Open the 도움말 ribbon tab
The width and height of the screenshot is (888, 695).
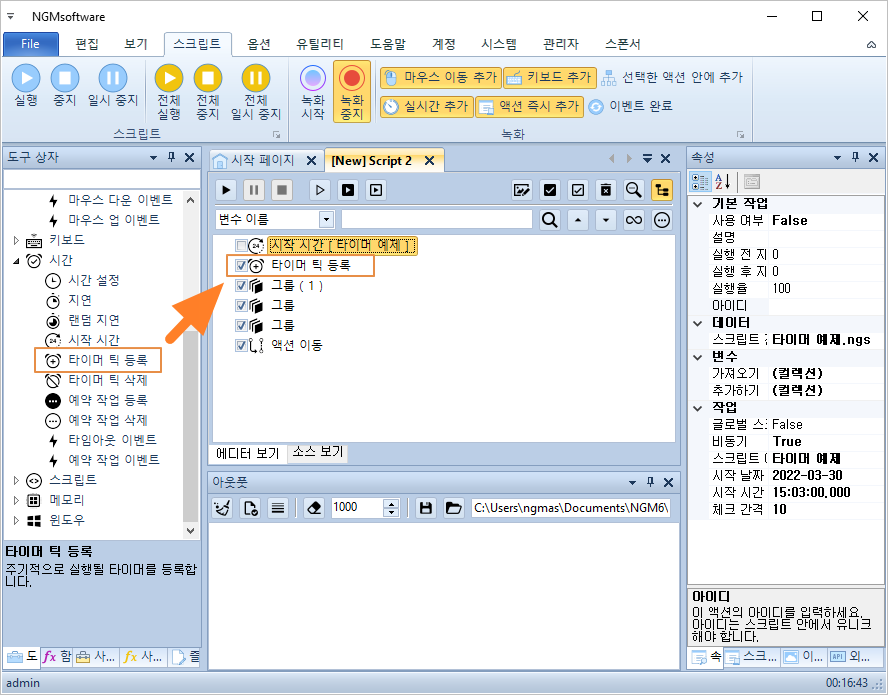[388, 44]
